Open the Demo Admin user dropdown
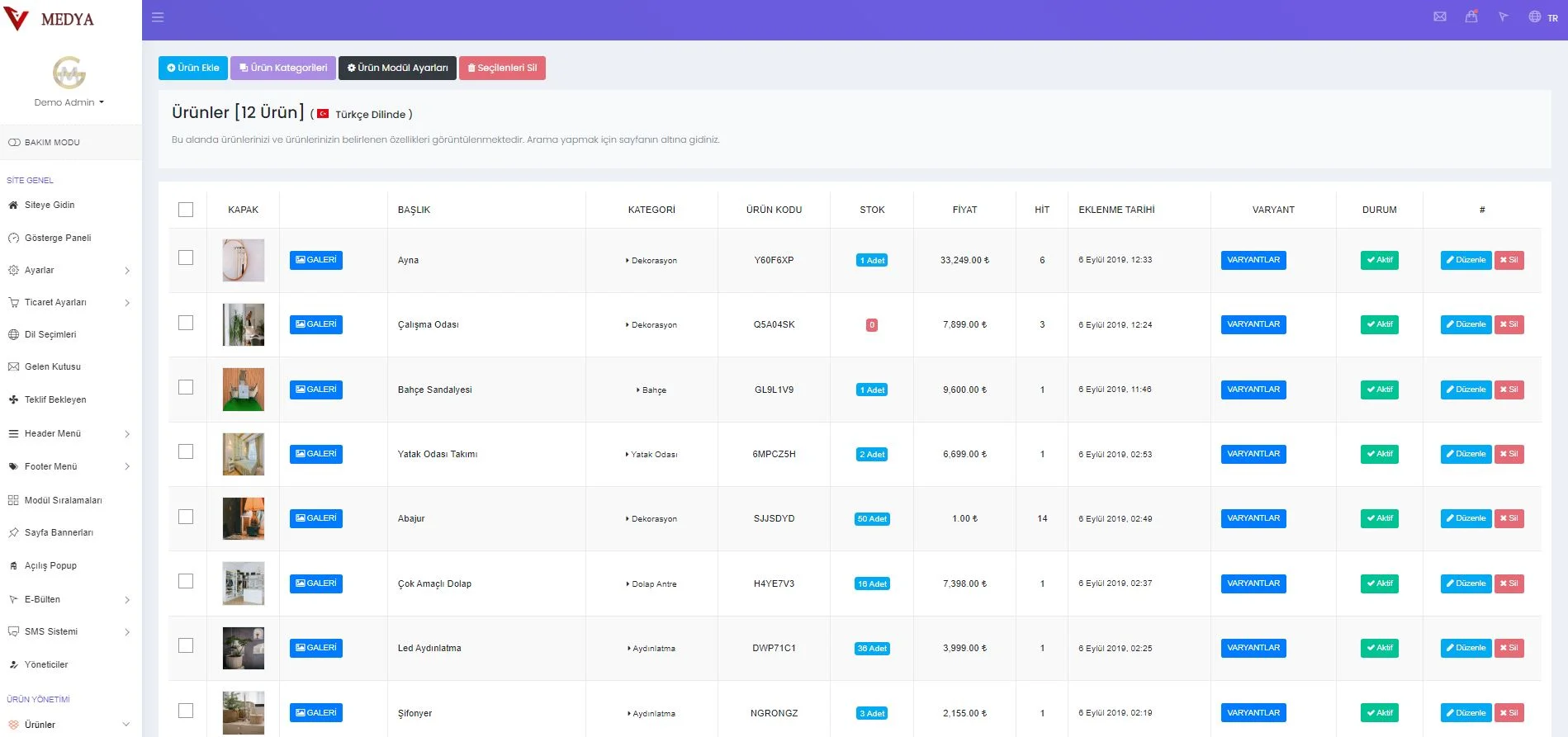The height and width of the screenshot is (737, 1568). [69, 102]
